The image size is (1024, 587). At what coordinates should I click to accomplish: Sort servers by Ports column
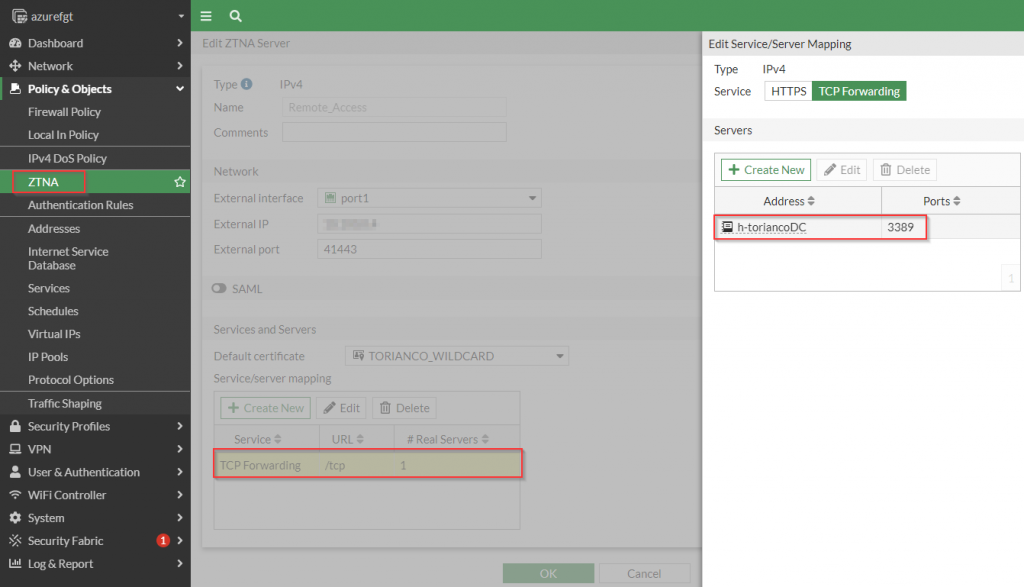pos(942,201)
